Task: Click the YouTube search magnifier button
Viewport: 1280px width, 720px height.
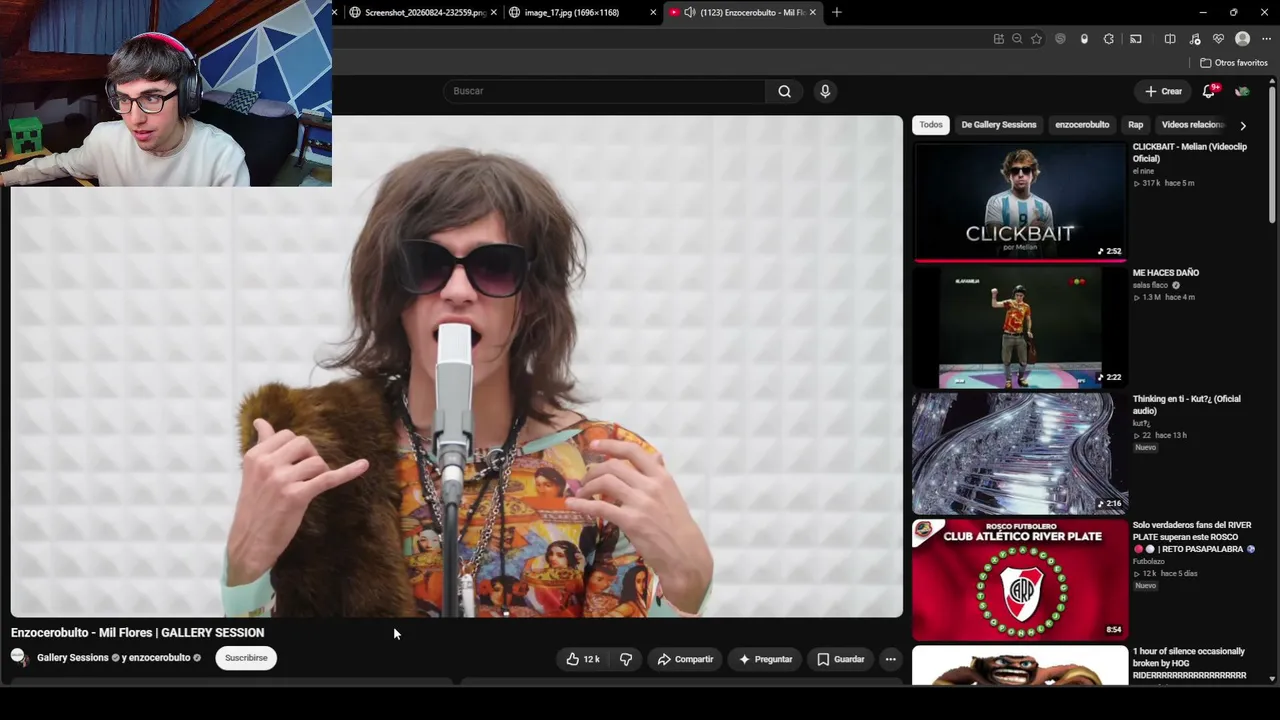Action: (785, 91)
